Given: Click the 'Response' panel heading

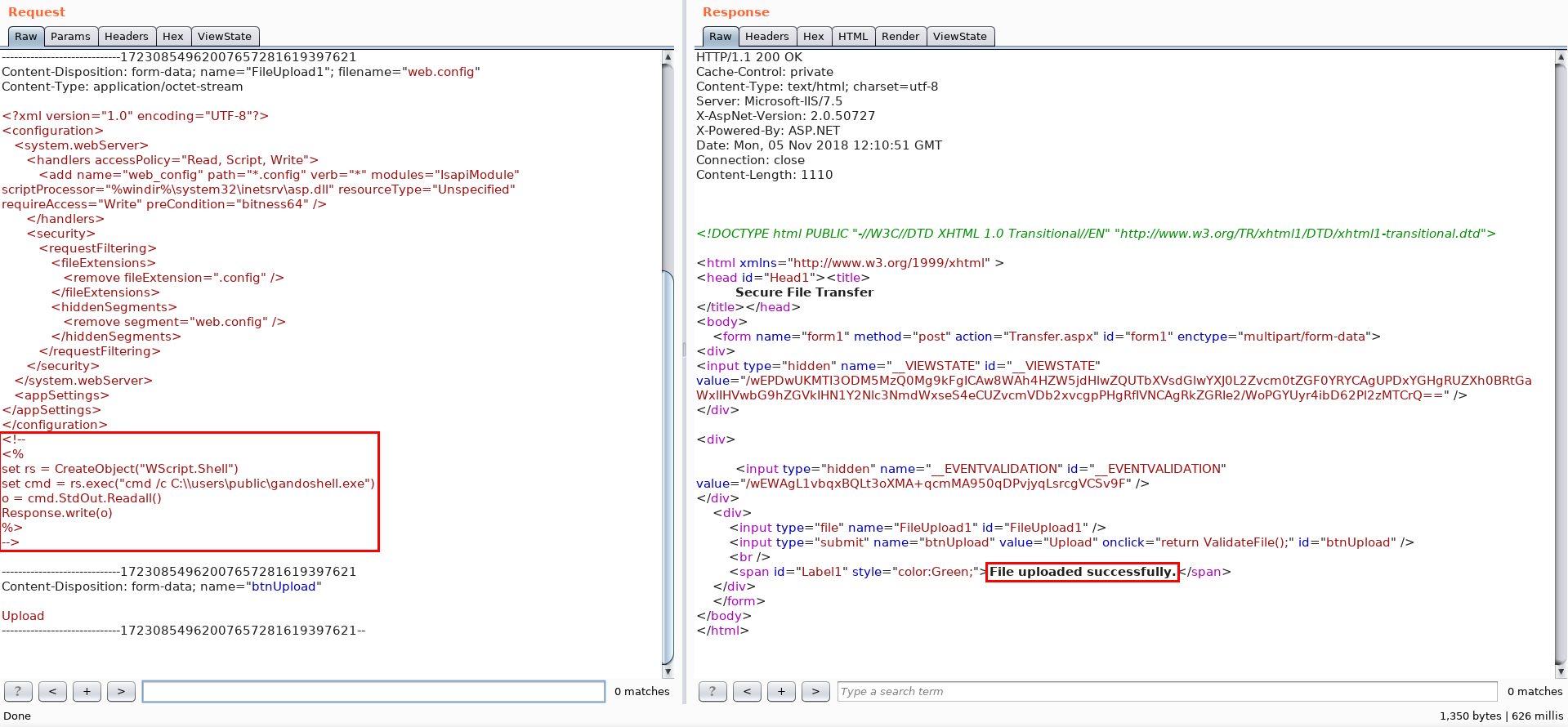Looking at the screenshot, I should point(736,12).
